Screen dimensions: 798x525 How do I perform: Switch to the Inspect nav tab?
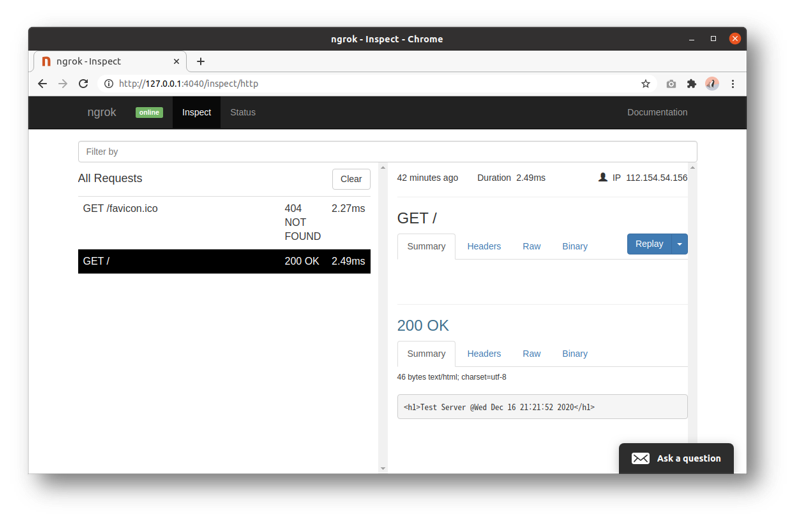coord(196,112)
